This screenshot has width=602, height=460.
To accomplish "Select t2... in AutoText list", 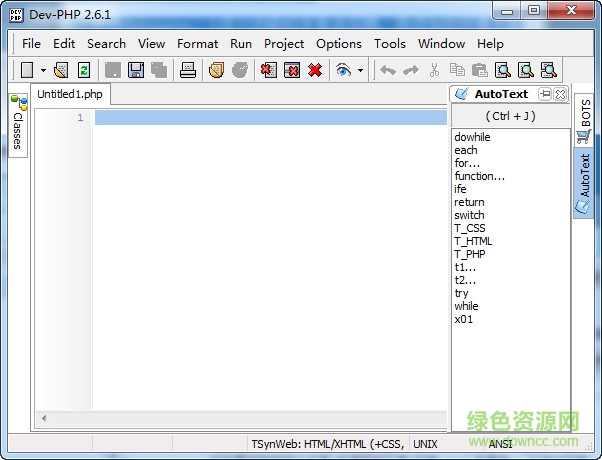I will (x=465, y=280).
